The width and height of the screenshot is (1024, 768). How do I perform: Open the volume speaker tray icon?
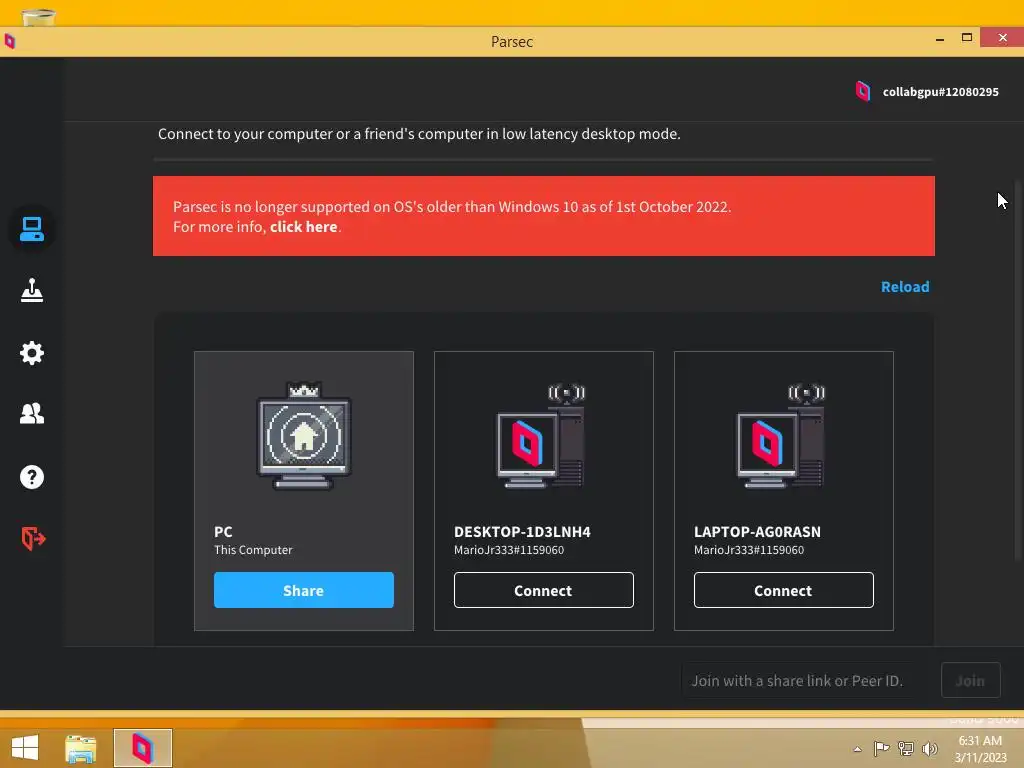(930, 748)
